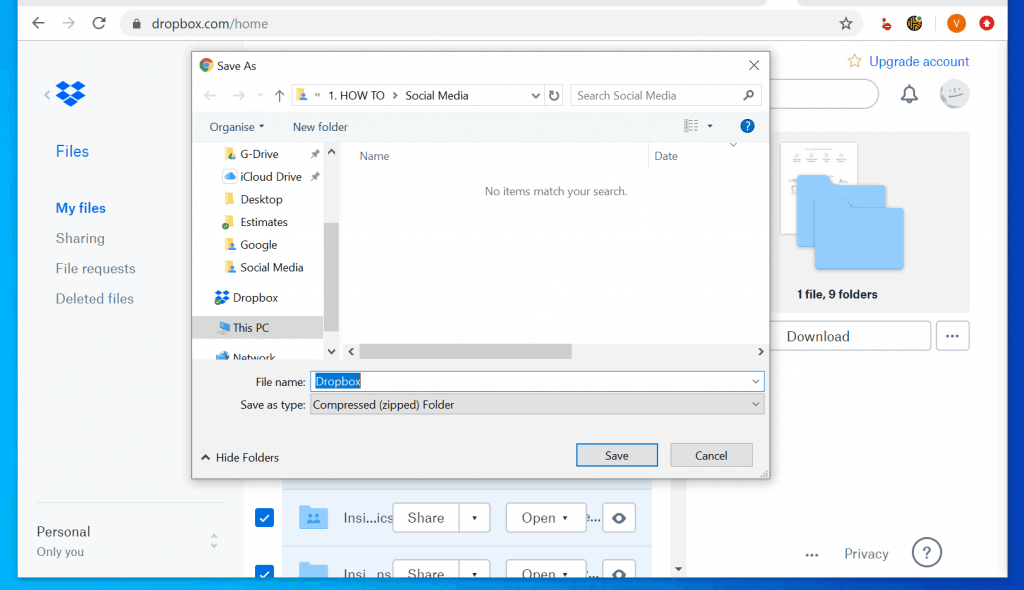Screen dimensions: 1024x590
Task: Open the orange V profile avatar in Chrome
Action: pyautogui.click(x=956, y=24)
